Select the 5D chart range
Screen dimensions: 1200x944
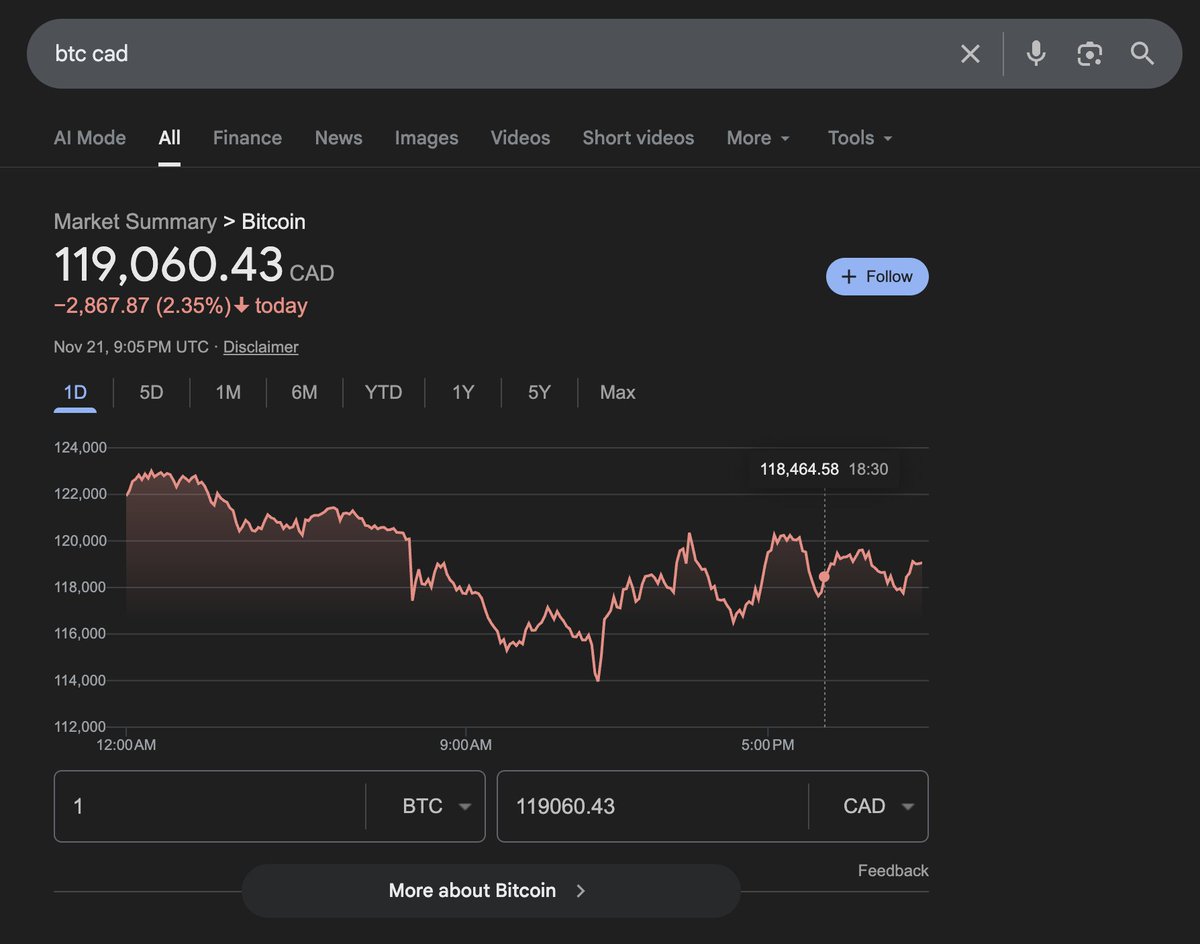(x=151, y=393)
